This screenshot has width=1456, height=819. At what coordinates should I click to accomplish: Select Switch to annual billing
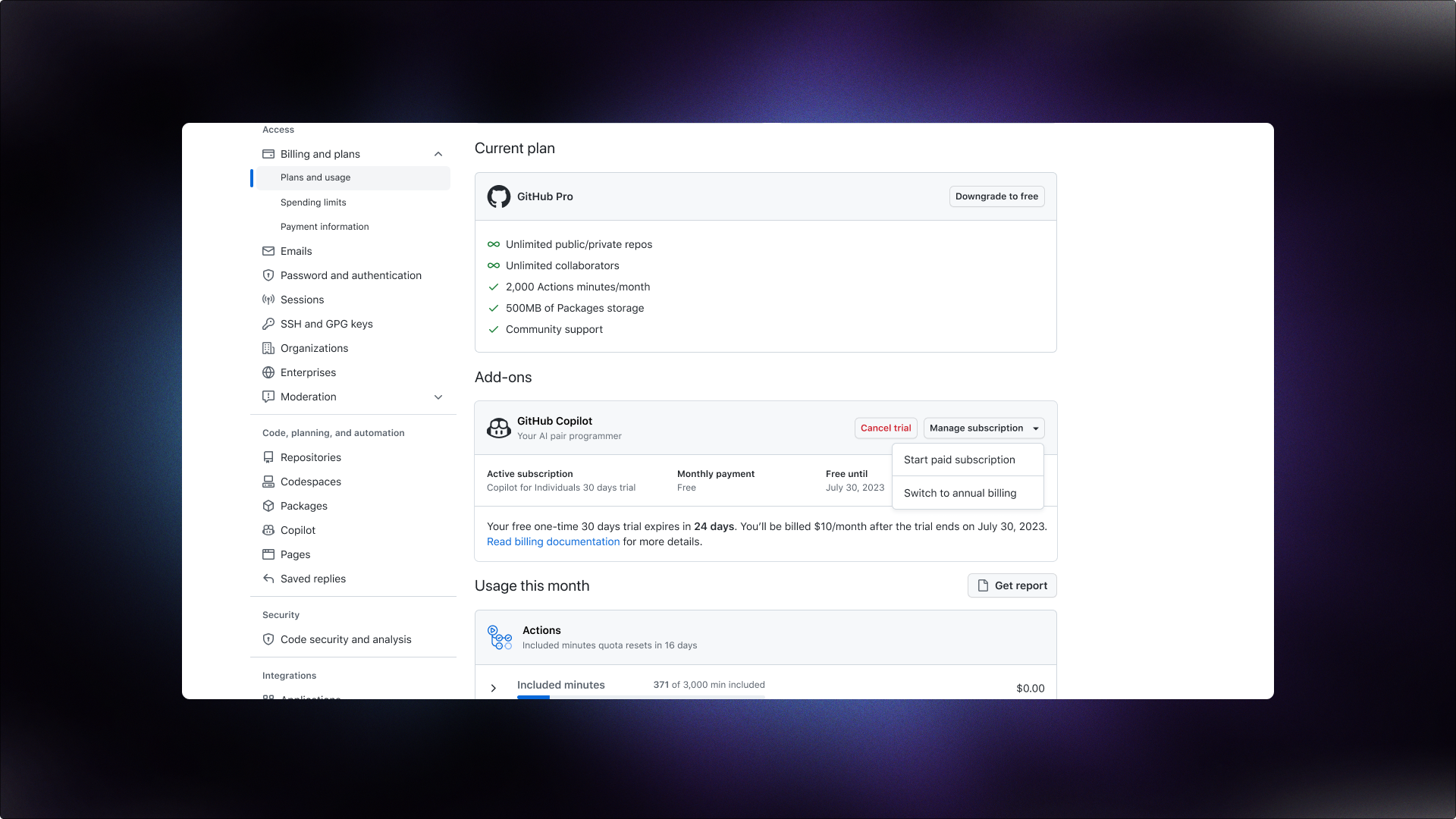click(960, 493)
